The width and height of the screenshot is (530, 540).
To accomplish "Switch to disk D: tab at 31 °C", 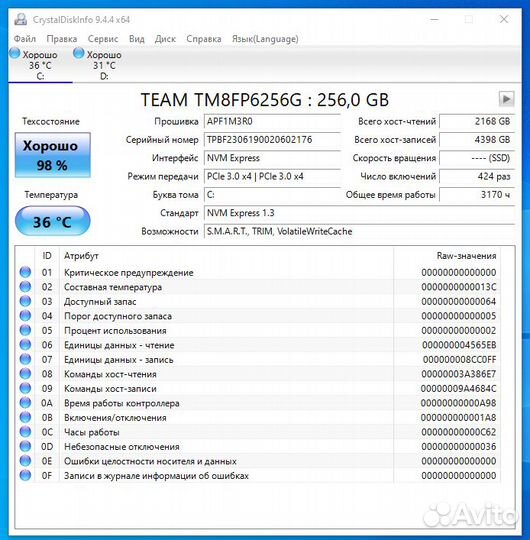I will pos(104,65).
